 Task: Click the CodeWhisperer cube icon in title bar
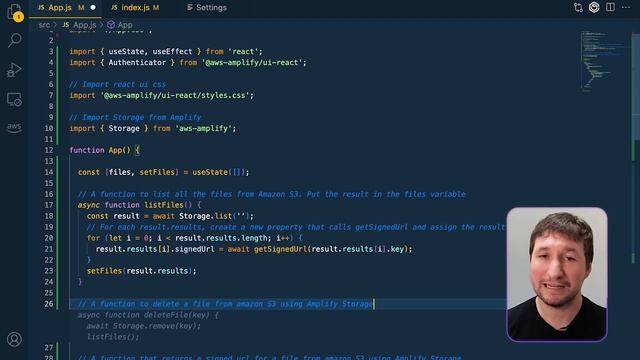(594, 7)
